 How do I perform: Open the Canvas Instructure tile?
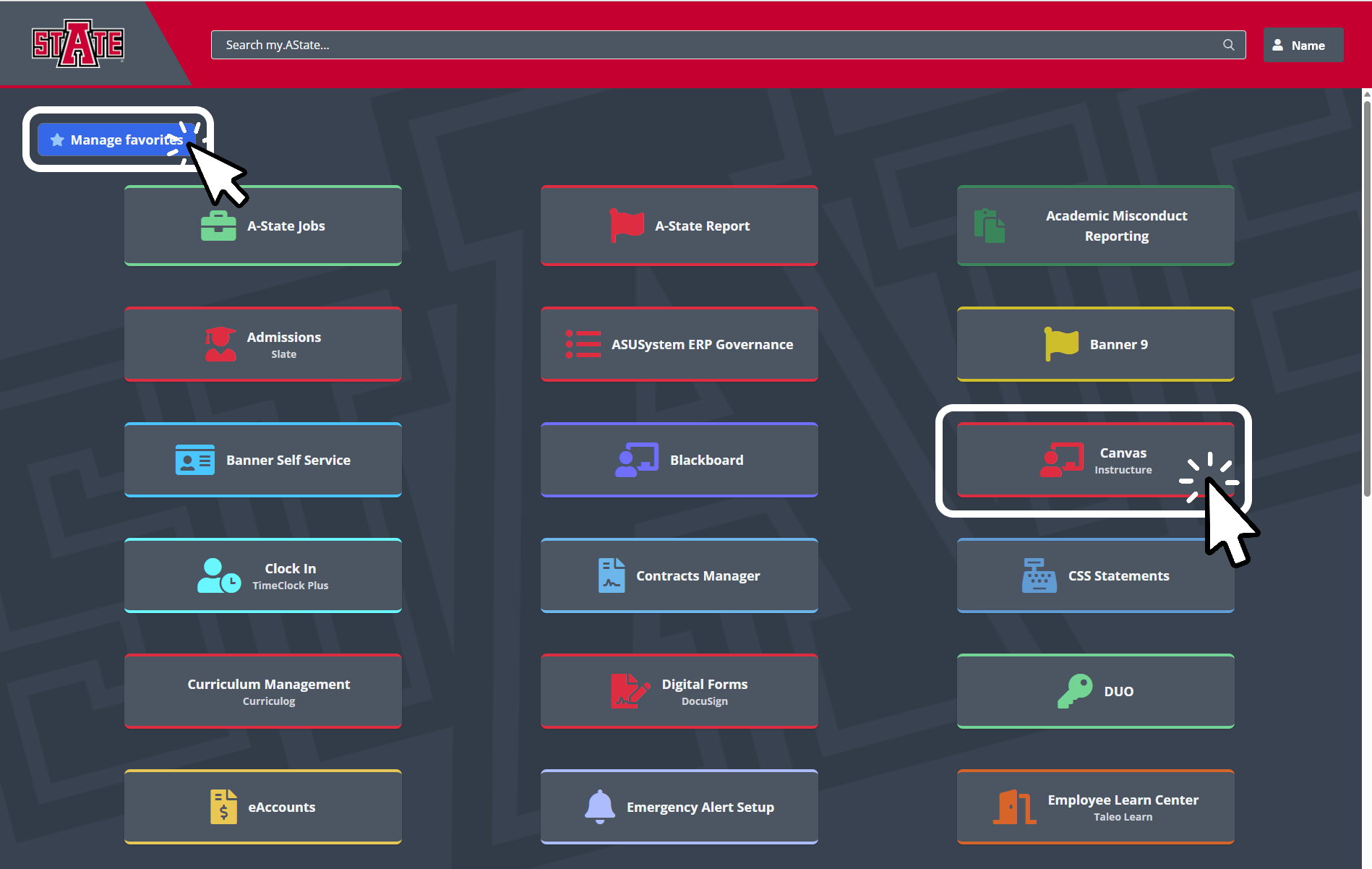click(x=1094, y=460)
